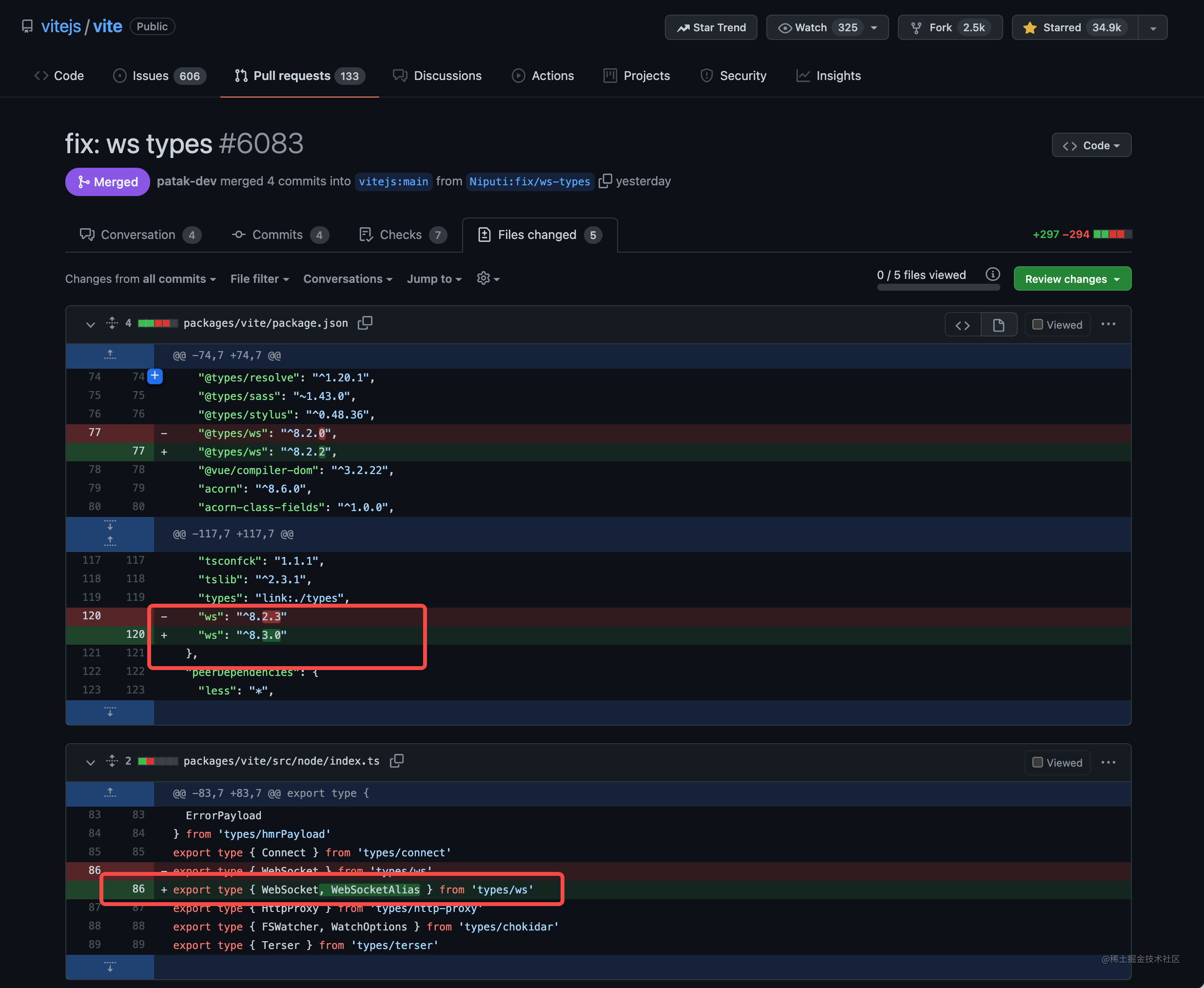1204x988 pixels.
Task: Collapse the package.json file diff
Action: point(90,324)
